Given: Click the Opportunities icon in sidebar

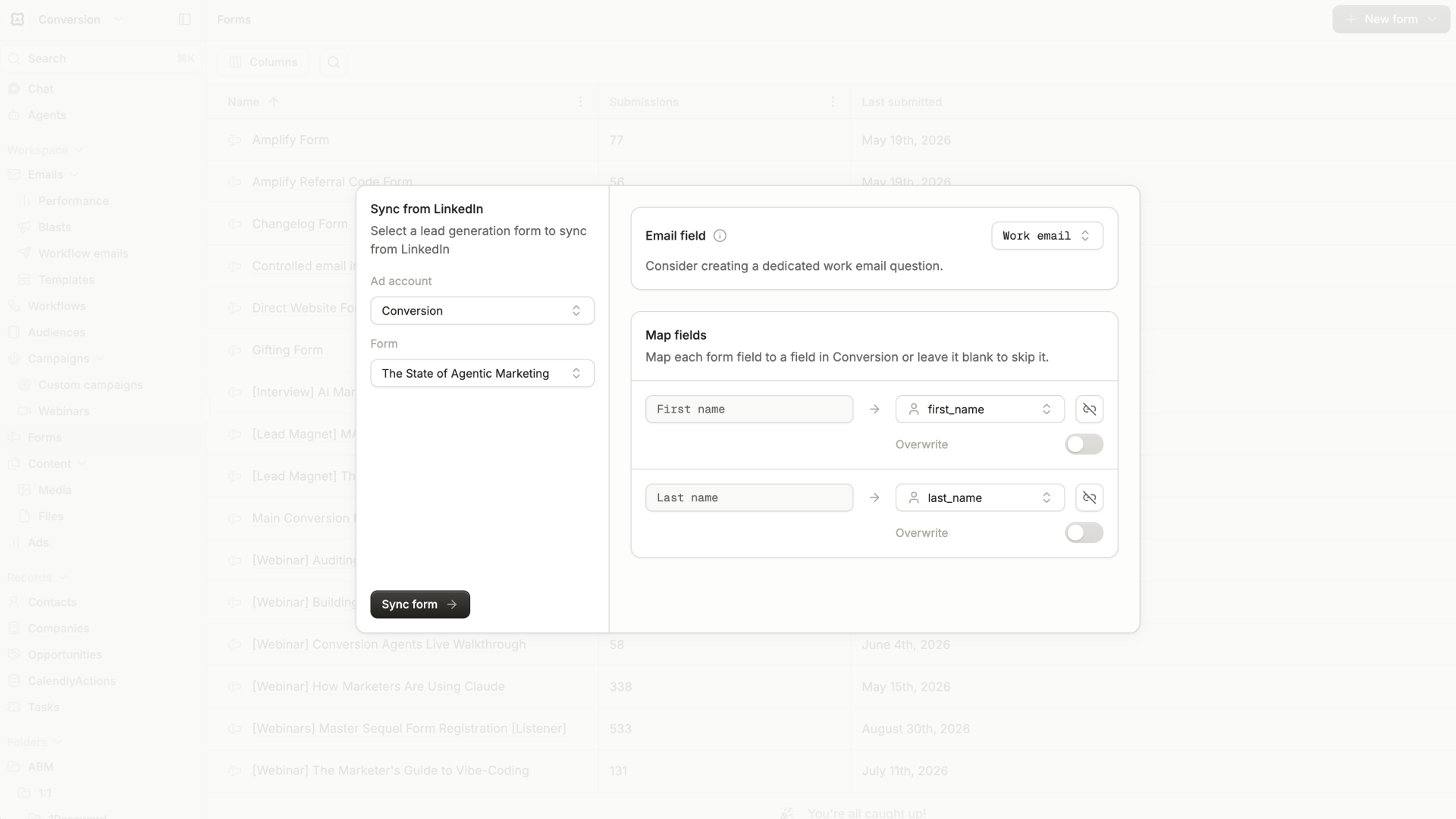Looking at the screenshot, I should tap(14, 654).
